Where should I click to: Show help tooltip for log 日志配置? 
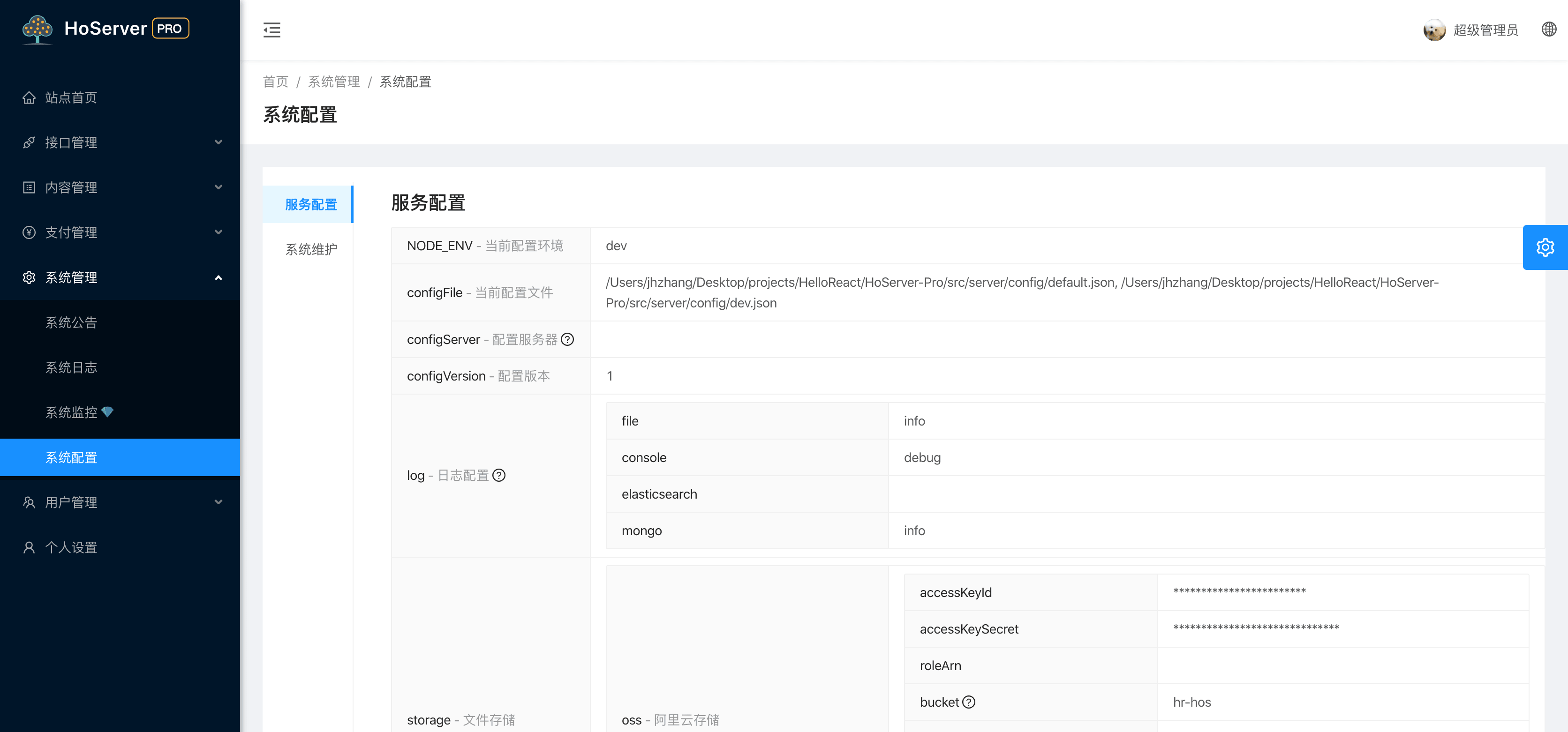498,475
